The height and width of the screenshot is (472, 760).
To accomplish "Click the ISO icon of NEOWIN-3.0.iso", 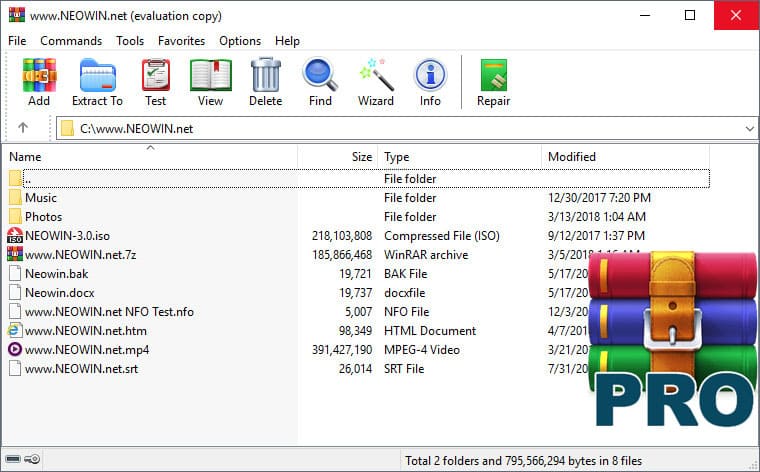I will coord(15,236).
